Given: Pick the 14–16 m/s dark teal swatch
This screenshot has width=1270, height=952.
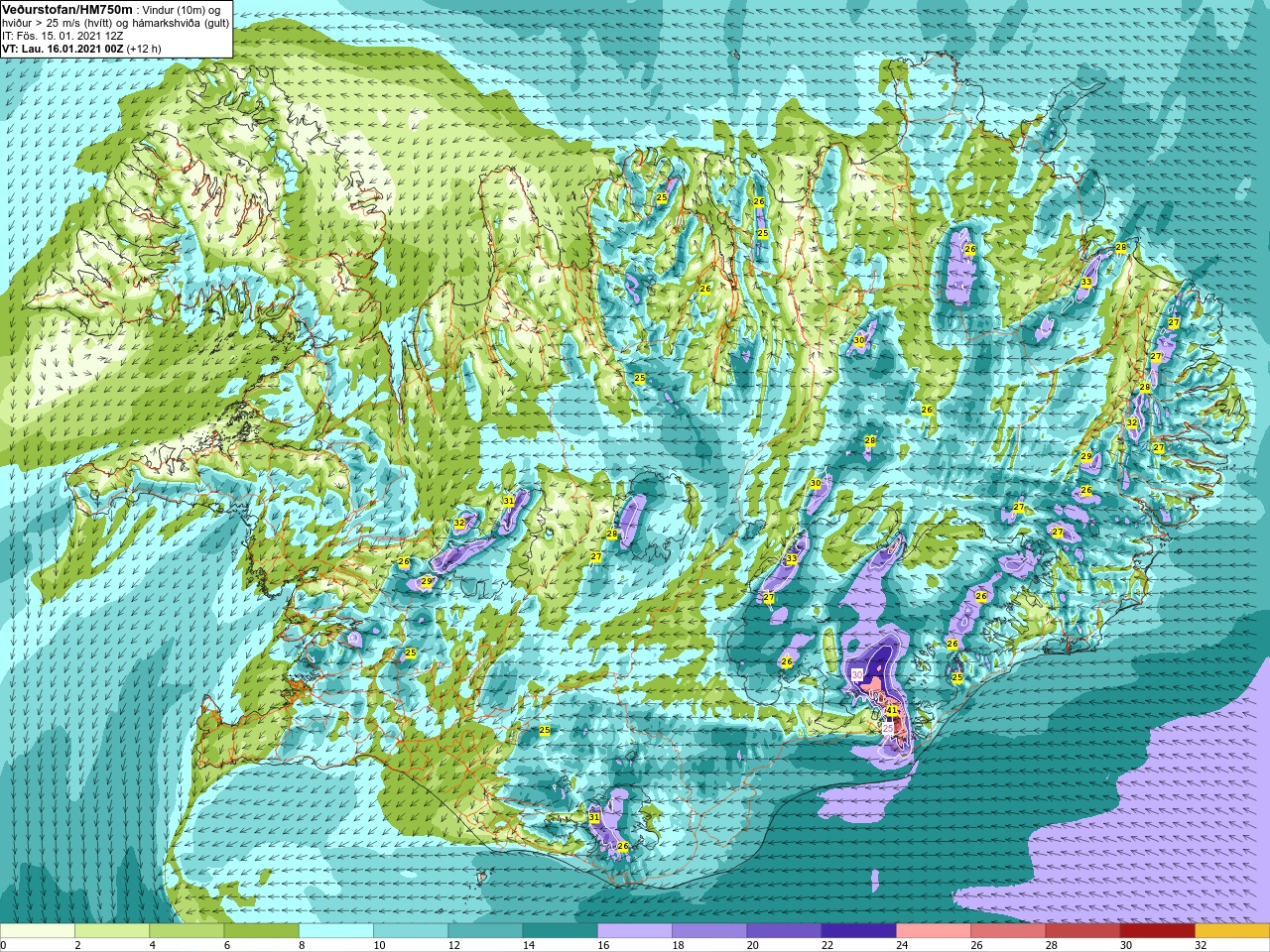Looking at the screenshot, I should (x=560, y=931).
